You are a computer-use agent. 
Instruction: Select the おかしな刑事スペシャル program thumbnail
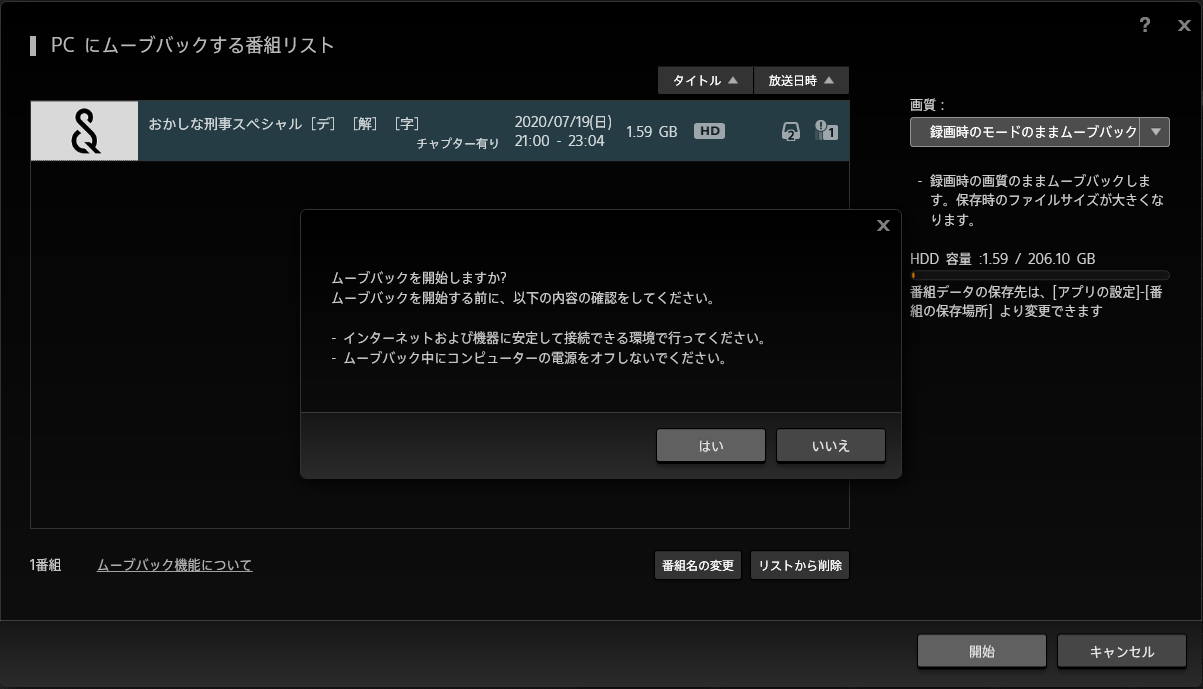click(x=85, y=131)
